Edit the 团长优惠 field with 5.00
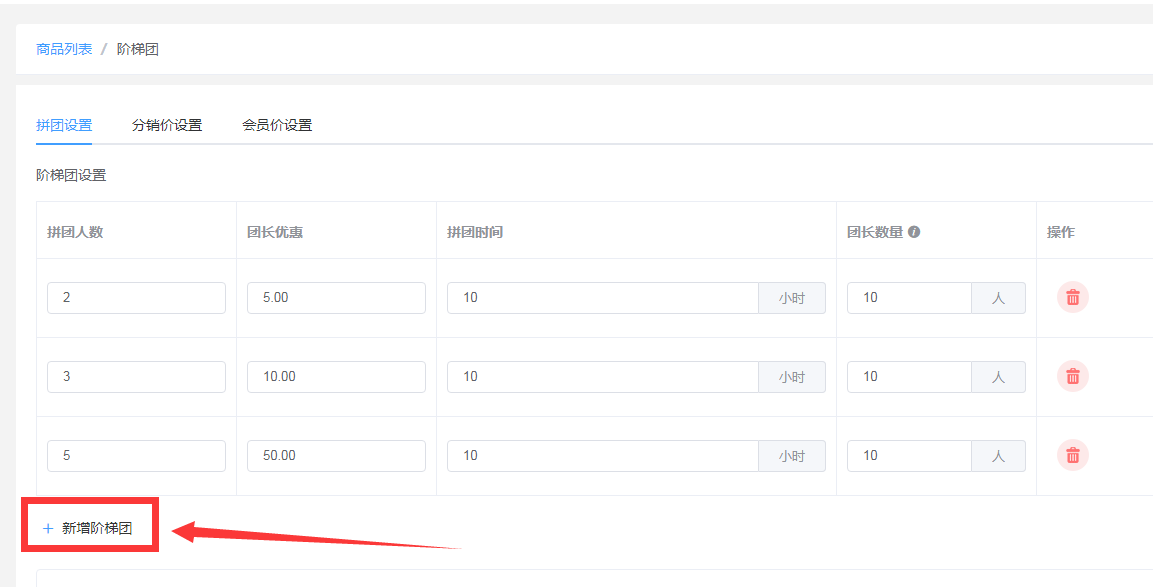This screenshot has height=587, width=1153. [336, 298]
